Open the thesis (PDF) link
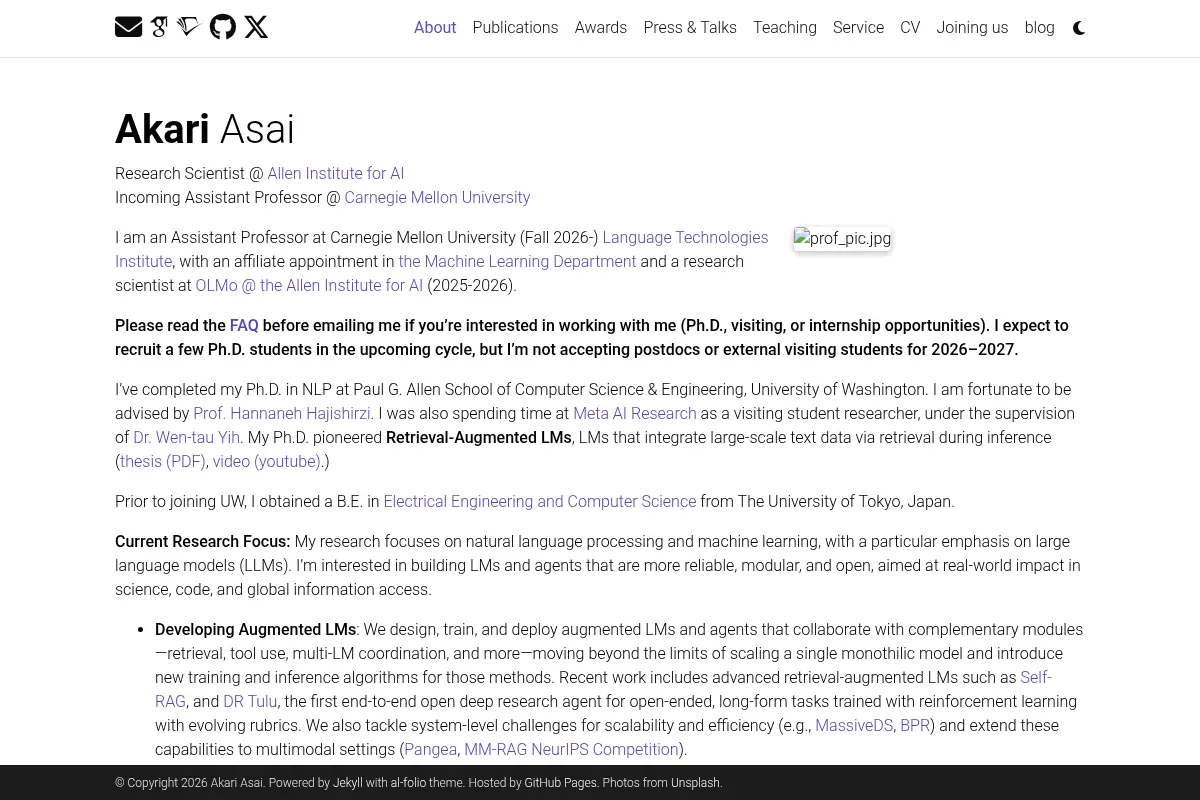Screen dimensions: 1200x800 (163, 461)
